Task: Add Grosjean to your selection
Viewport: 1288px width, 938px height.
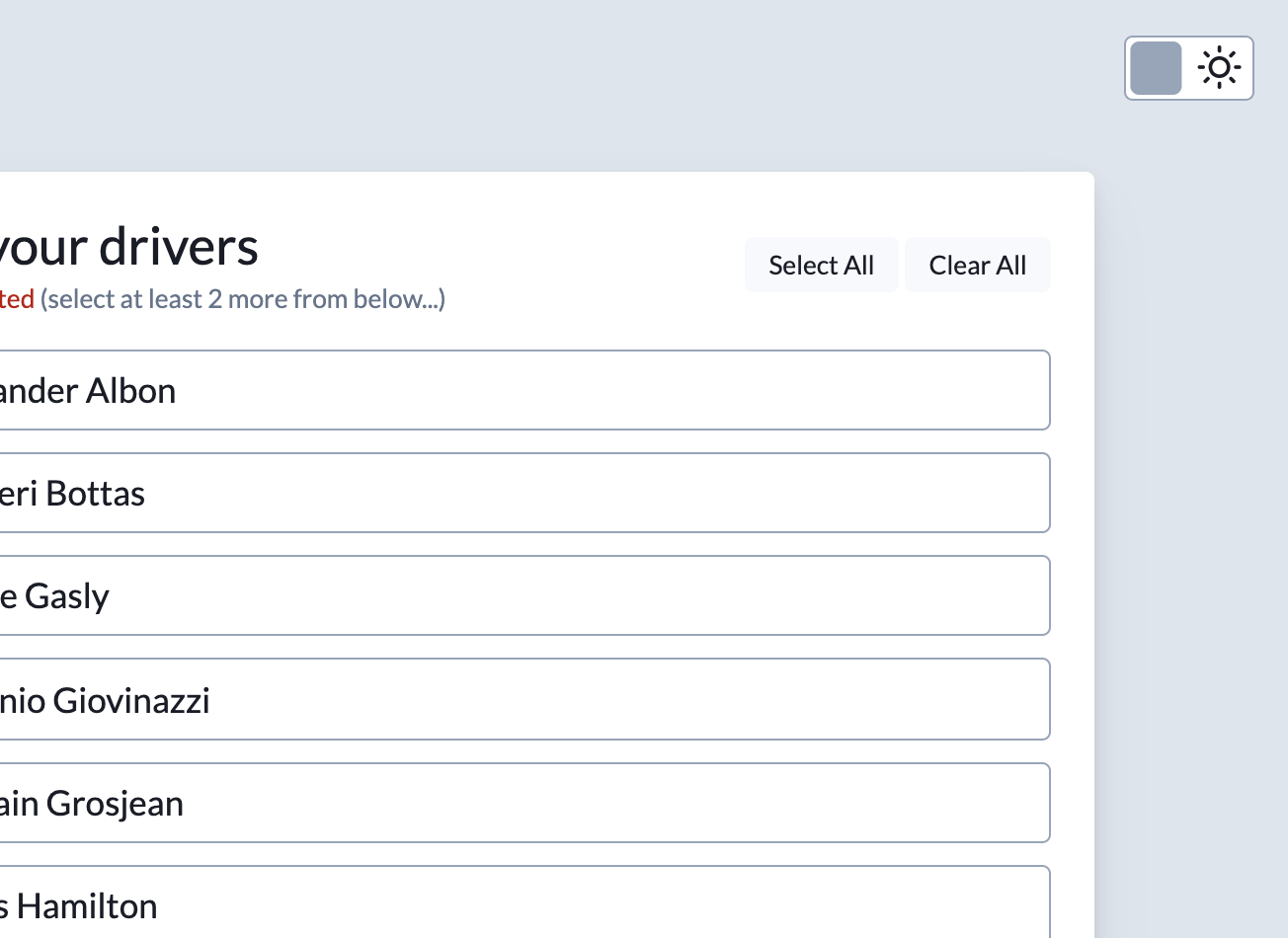Action: [x=494, y=803]
